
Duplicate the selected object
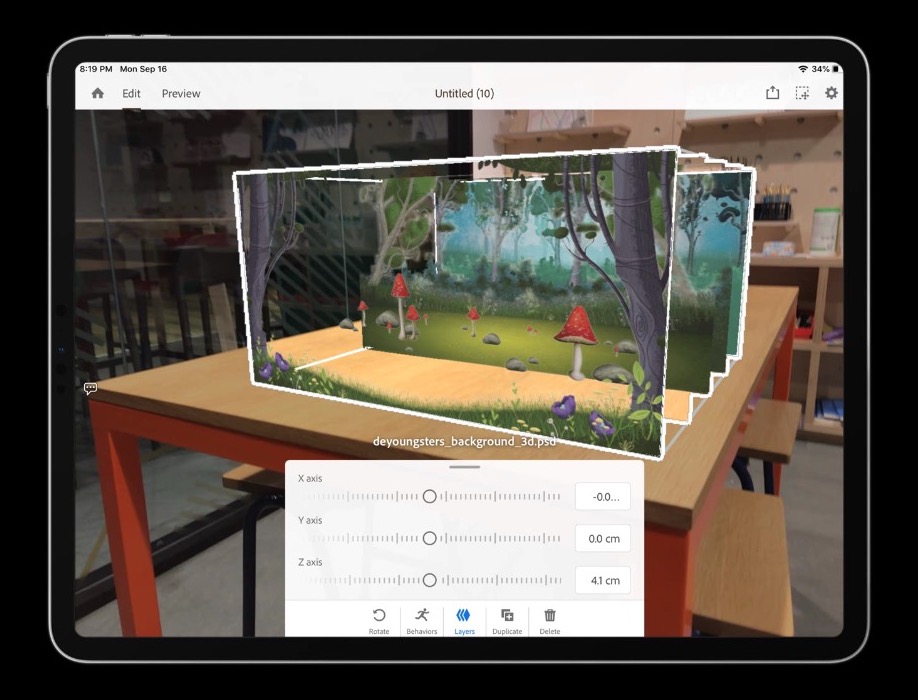pos(507,621)
